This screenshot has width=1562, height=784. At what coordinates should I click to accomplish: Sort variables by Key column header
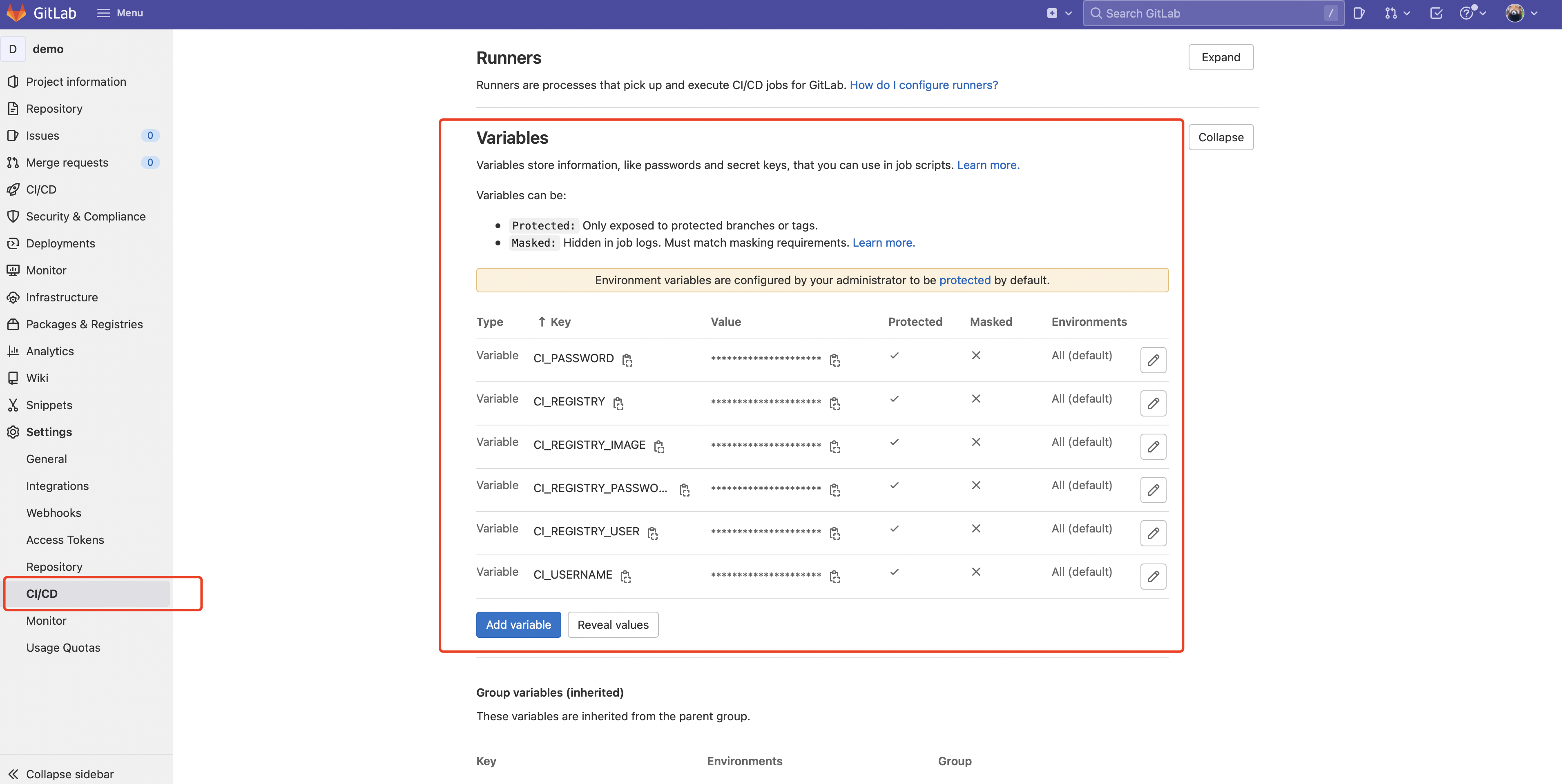[x=554, y=322]
